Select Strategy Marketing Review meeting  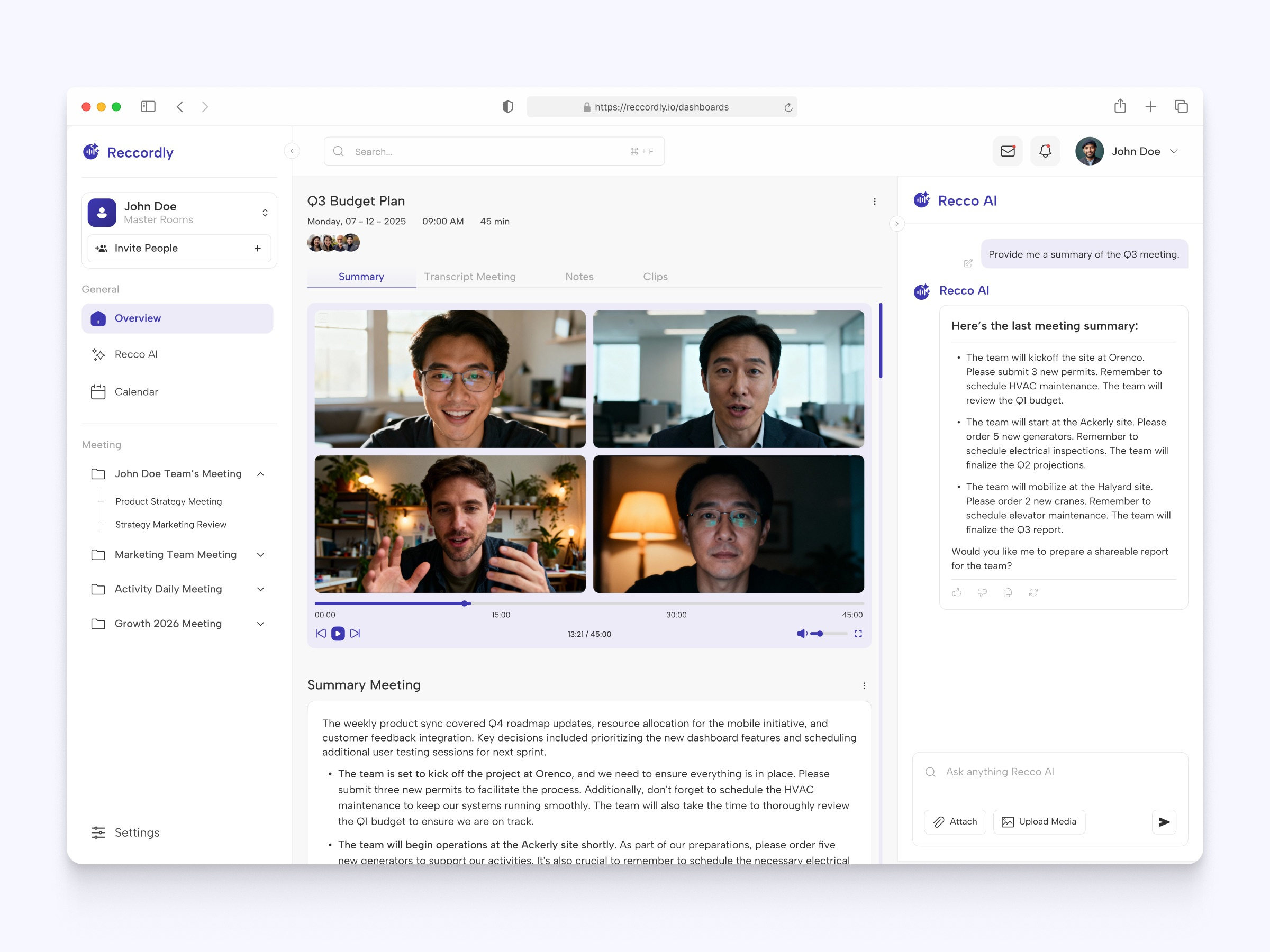tap(170, 524)
